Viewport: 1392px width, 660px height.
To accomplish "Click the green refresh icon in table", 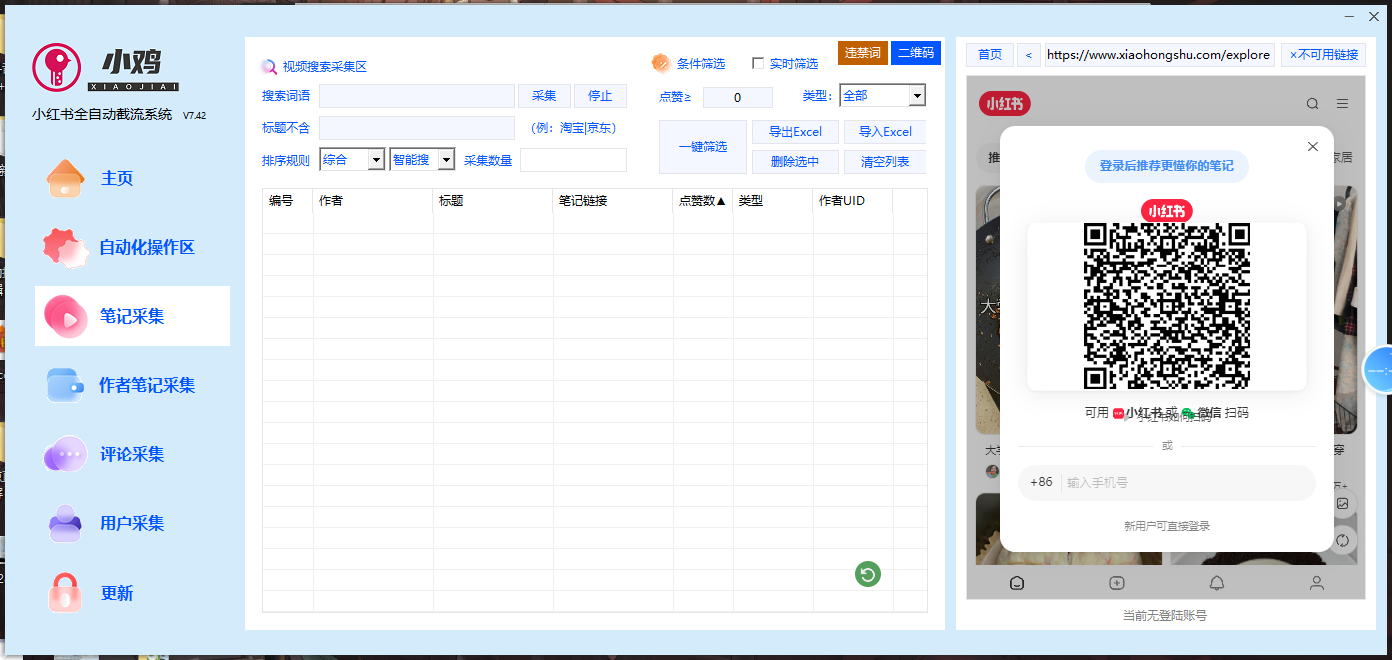I will pyautogui.click(x=867, y=574).
